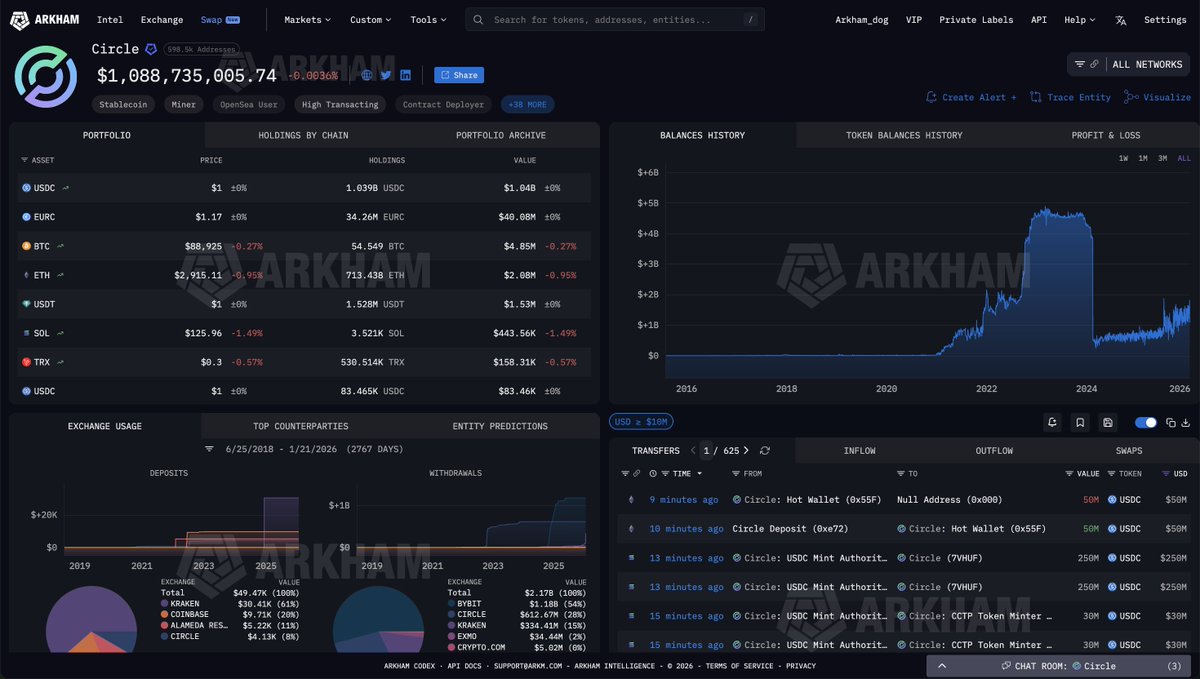Expand the +38 MORE tags
Viewport: 1200px width, 679px height.
pyautogui.click(x=527, y=104)
